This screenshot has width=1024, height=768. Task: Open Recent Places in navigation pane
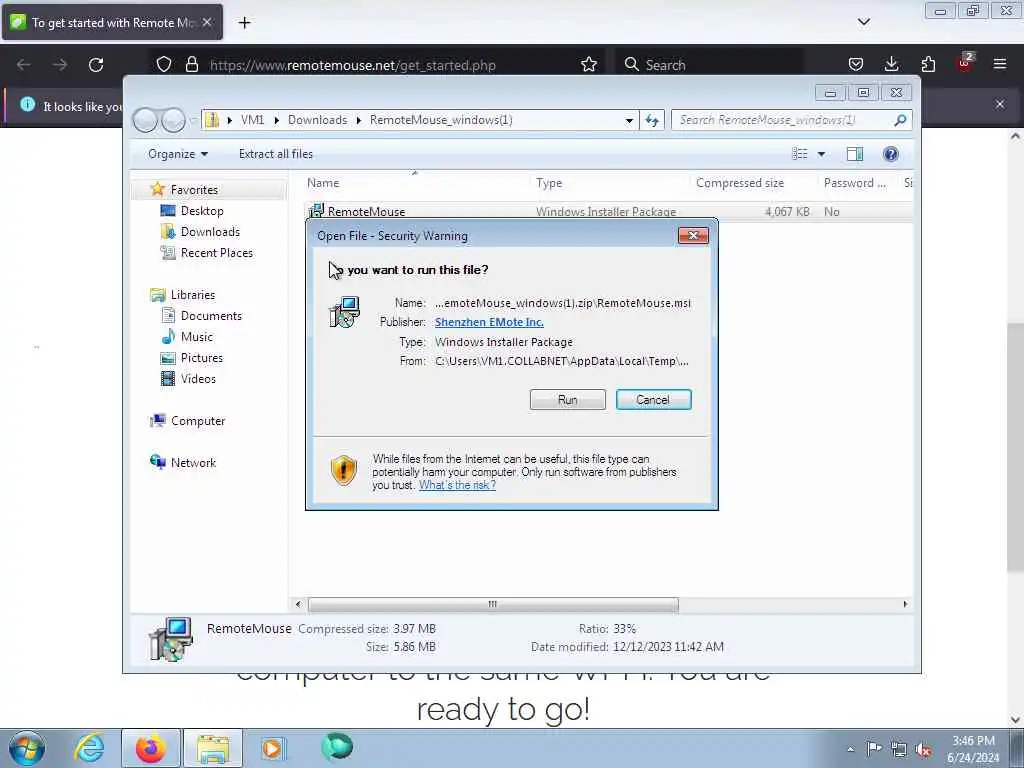(216, 253)
